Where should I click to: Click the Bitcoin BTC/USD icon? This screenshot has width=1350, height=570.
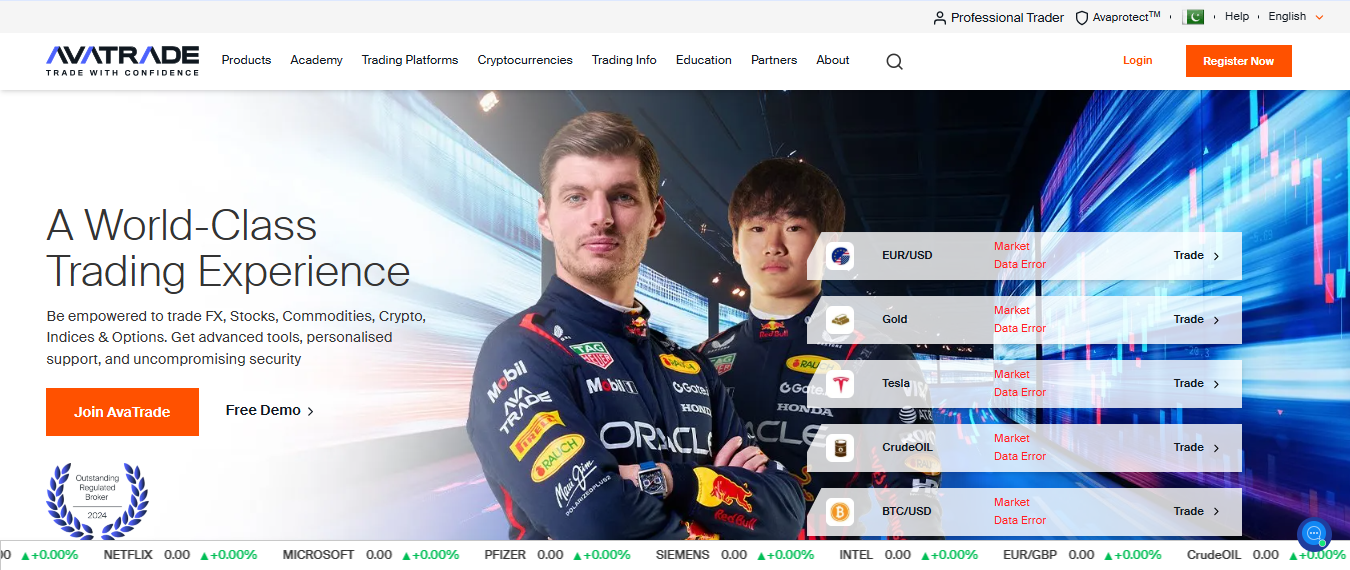point(840,512)
